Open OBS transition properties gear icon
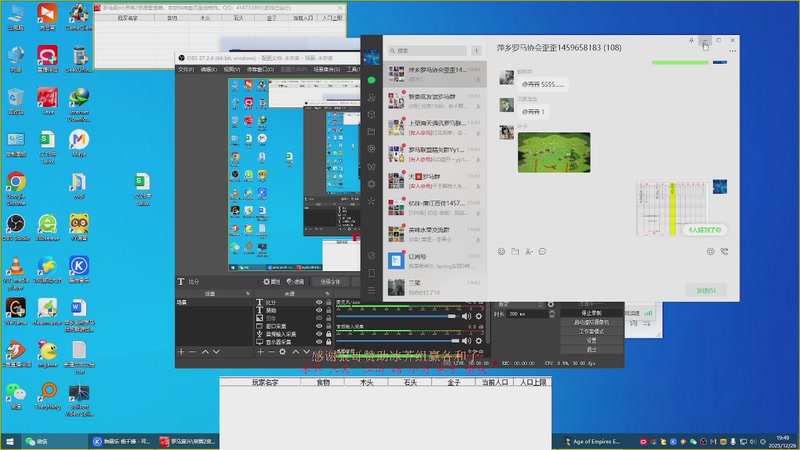The image size is (800, 450). pyautogui.click(x=551, y=305)
